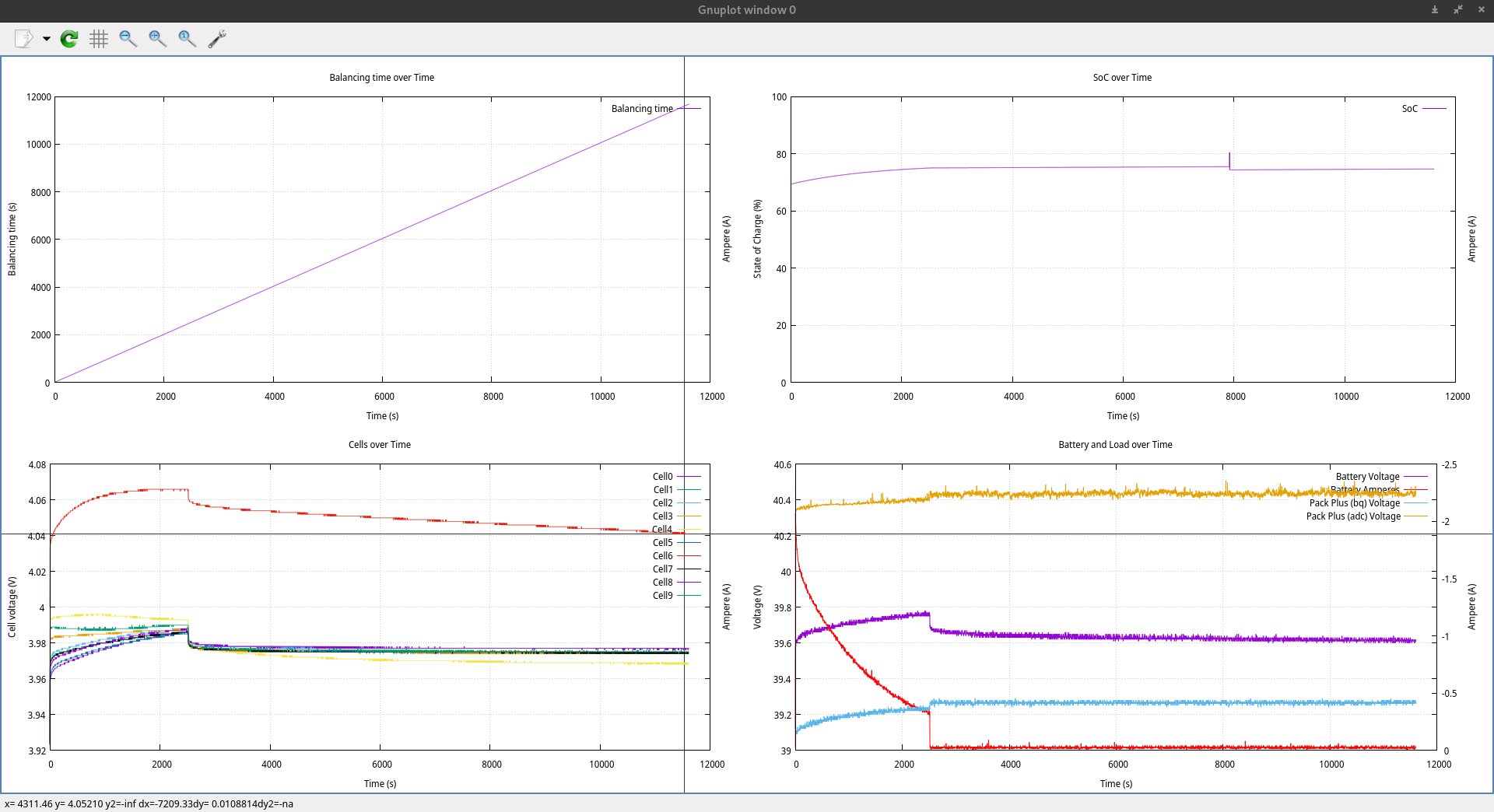Viewport: 1494px width, 812px height.
Task: Click the mouse coordinates status bar text
Action: [x=149, y=804]
